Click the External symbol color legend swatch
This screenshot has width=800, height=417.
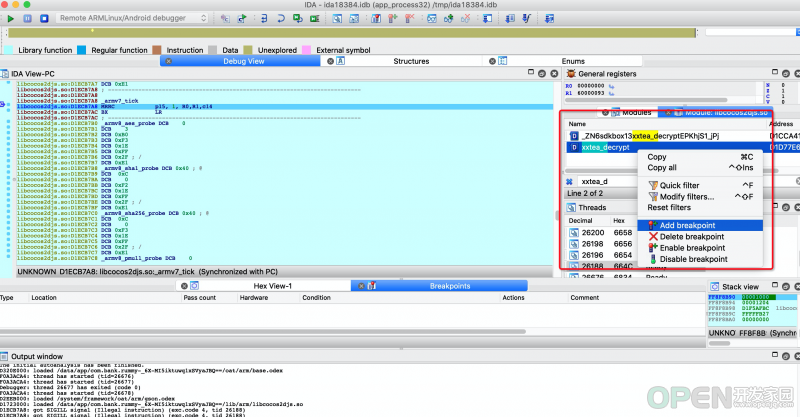point(307,50)
